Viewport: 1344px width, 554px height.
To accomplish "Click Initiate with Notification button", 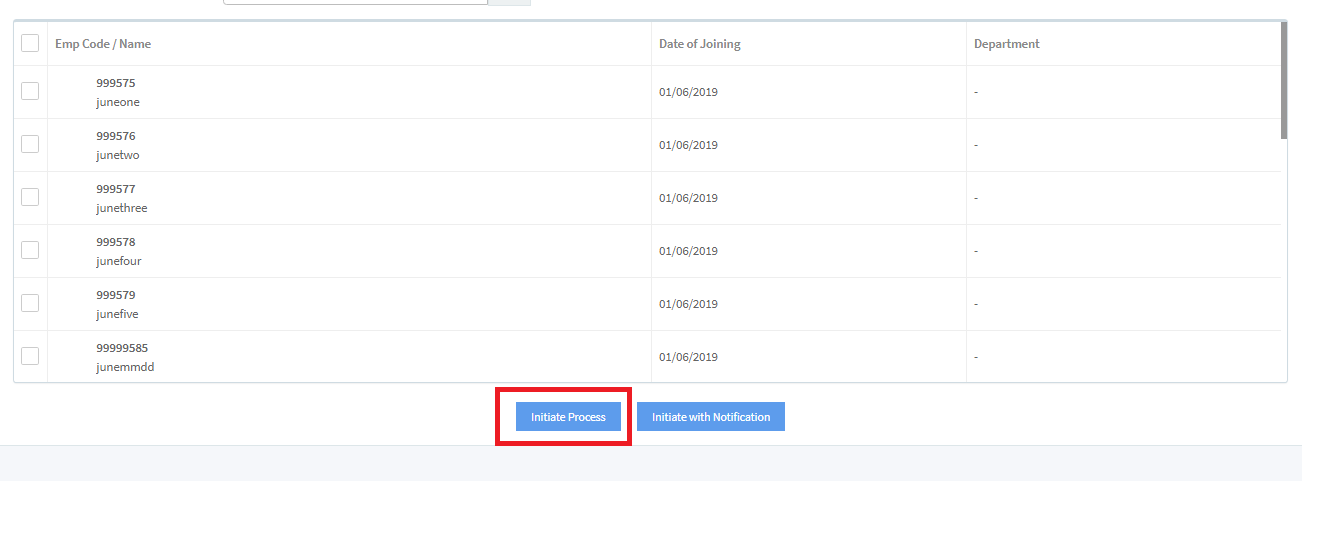I will pos(711,417).
